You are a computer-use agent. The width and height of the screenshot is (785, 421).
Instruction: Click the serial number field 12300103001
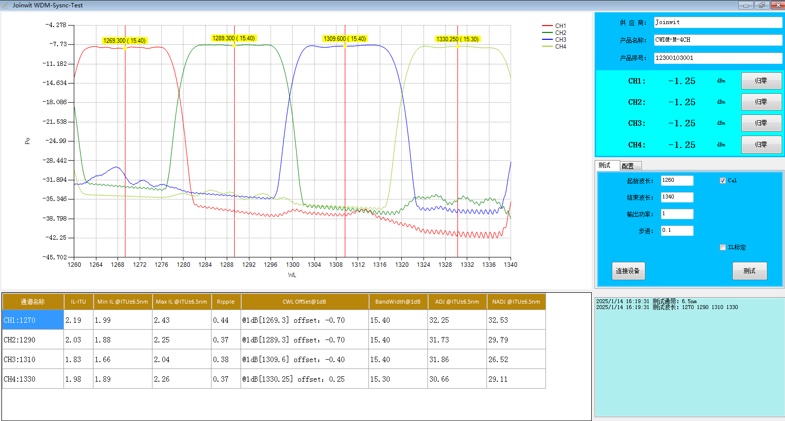coord(717,58)
